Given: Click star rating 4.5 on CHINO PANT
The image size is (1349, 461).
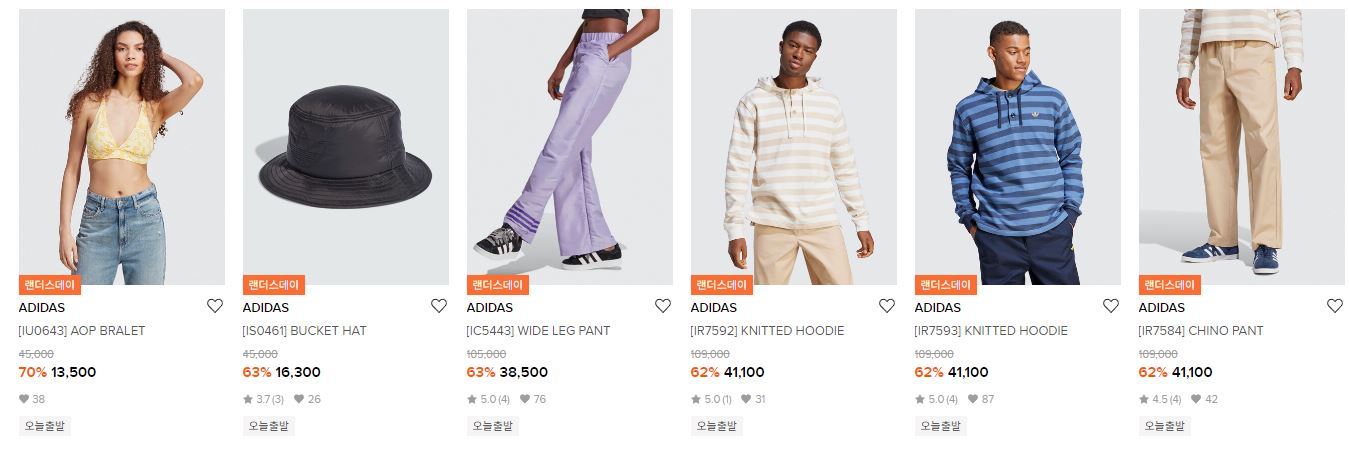Looking at the screenshot, I should [1160, 399].
